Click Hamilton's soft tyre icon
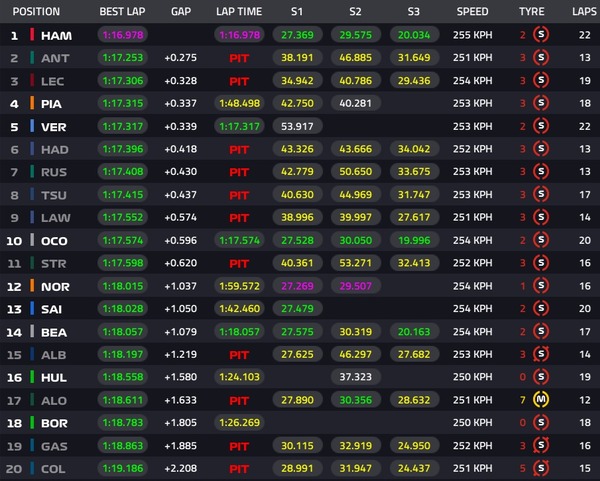600x481 pixels. (x=541, y=35)
